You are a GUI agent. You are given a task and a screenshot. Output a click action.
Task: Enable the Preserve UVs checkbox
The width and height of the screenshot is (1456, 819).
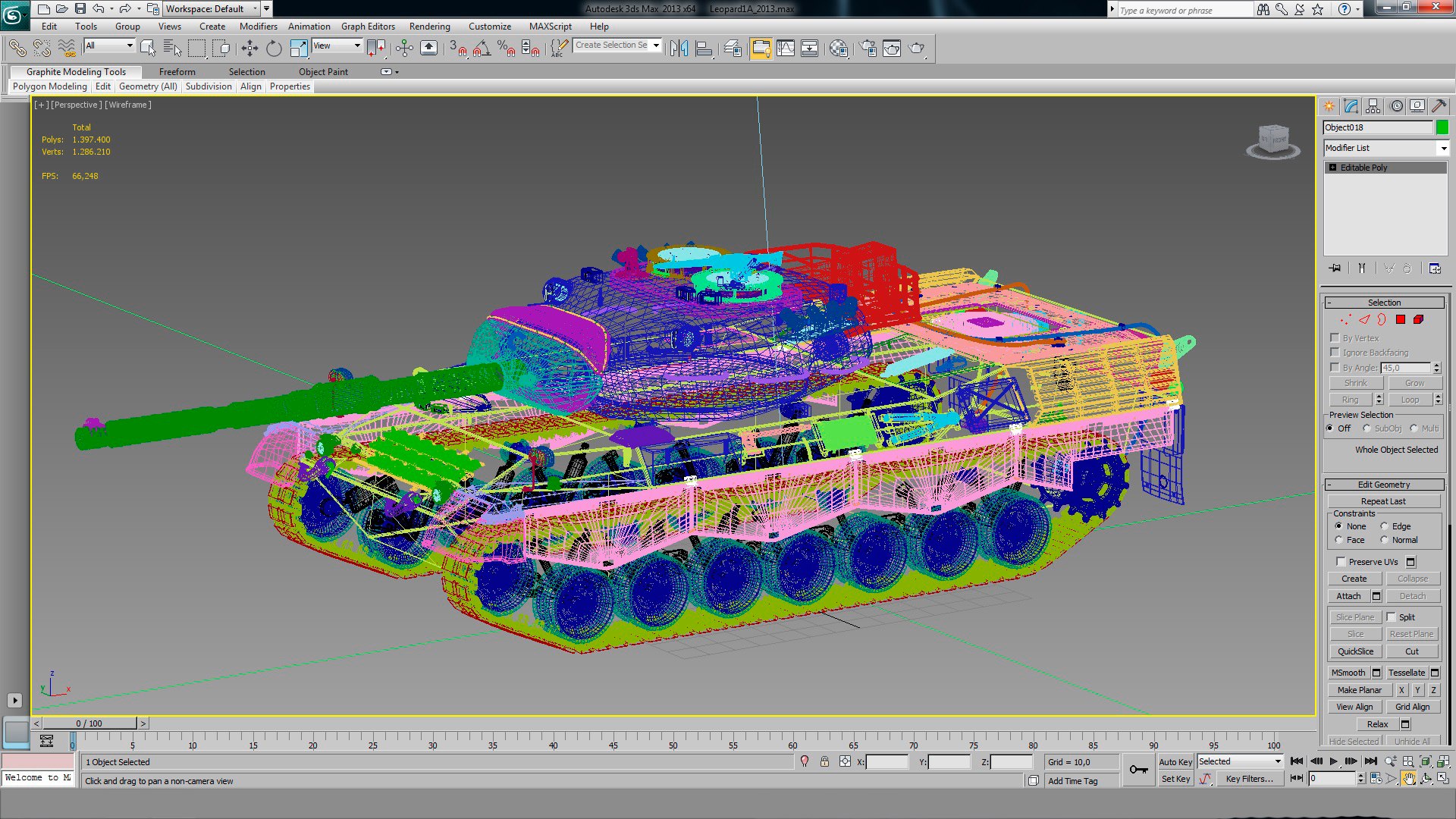[1341, 562]
